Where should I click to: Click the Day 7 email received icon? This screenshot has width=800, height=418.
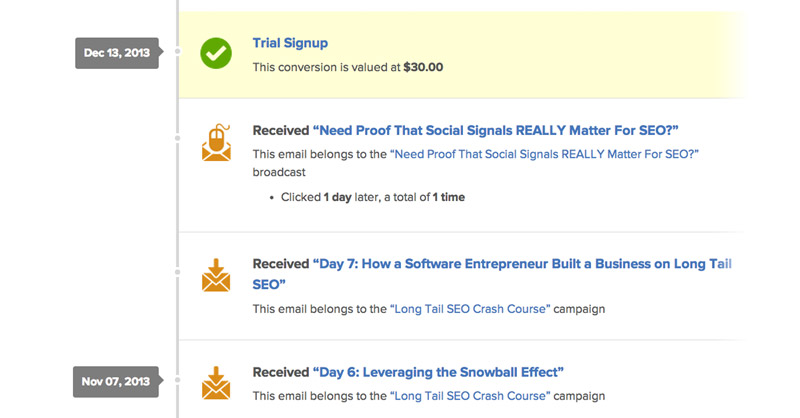216,275
